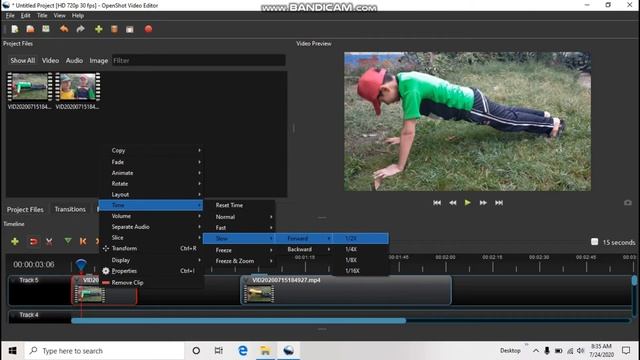
Task: Select Reset Time in Time submenu
Action: click(239, 205)
